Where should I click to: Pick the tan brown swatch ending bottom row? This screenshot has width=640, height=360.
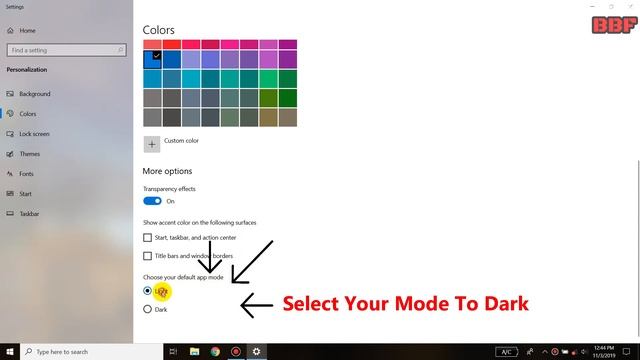288,118
